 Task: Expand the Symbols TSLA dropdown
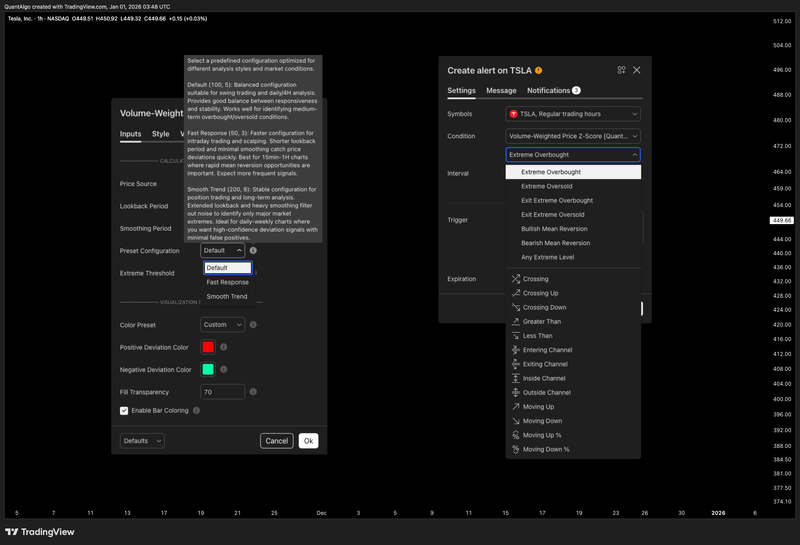click(x=572, y=114)
